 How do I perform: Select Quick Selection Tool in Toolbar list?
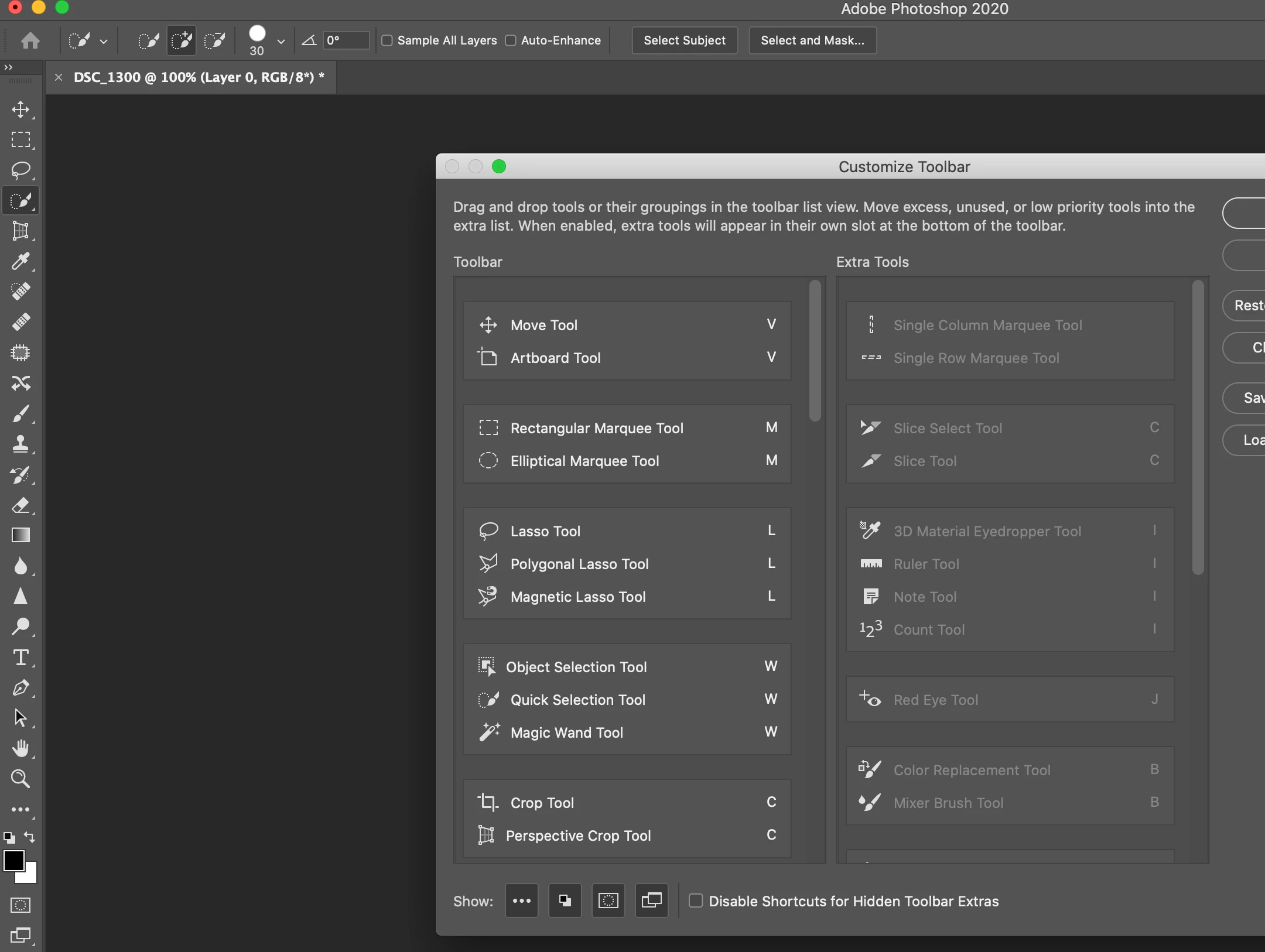pos(577,700)
